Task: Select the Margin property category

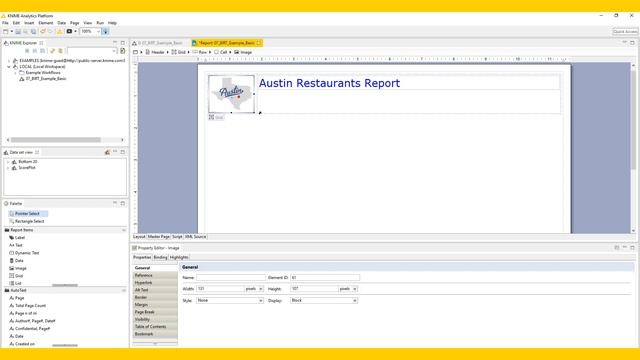Action: 155,305
